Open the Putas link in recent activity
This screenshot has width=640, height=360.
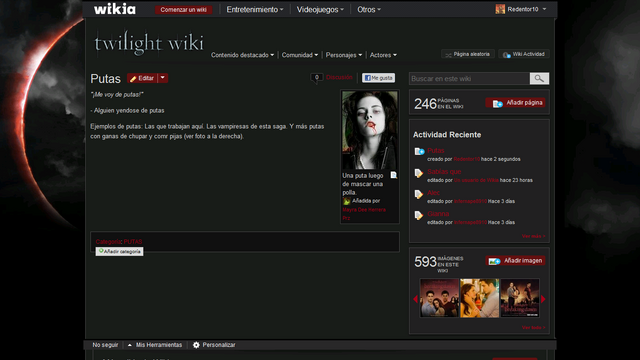pos(436,151)
